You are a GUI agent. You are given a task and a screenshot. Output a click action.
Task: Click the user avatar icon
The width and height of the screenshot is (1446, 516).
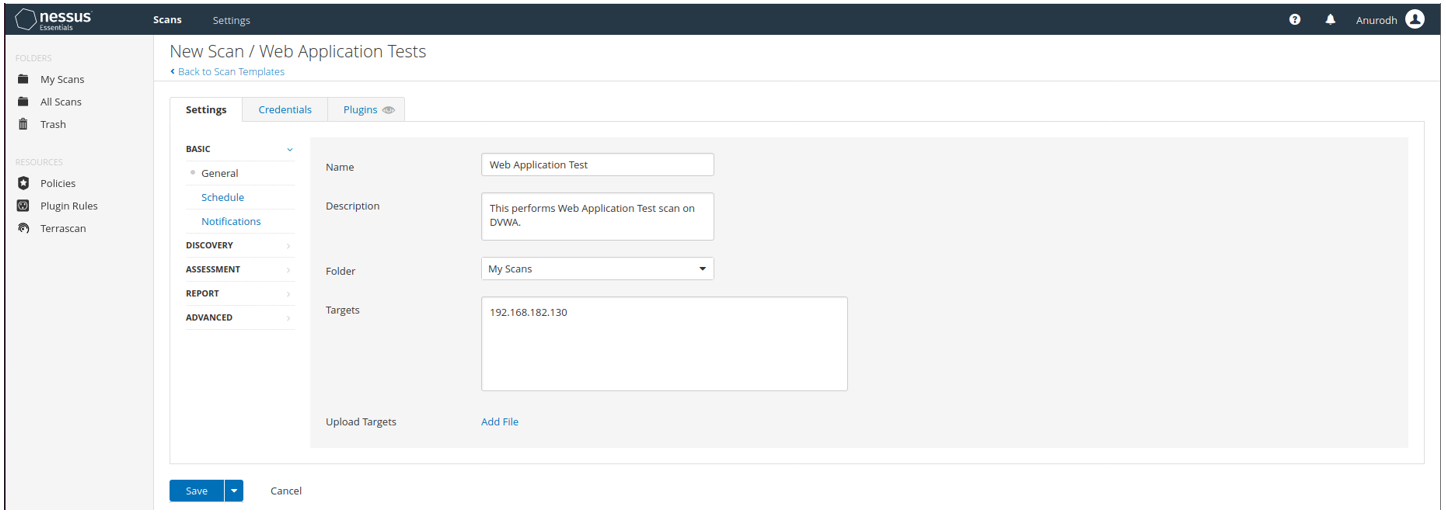(x=1414, y=19)
